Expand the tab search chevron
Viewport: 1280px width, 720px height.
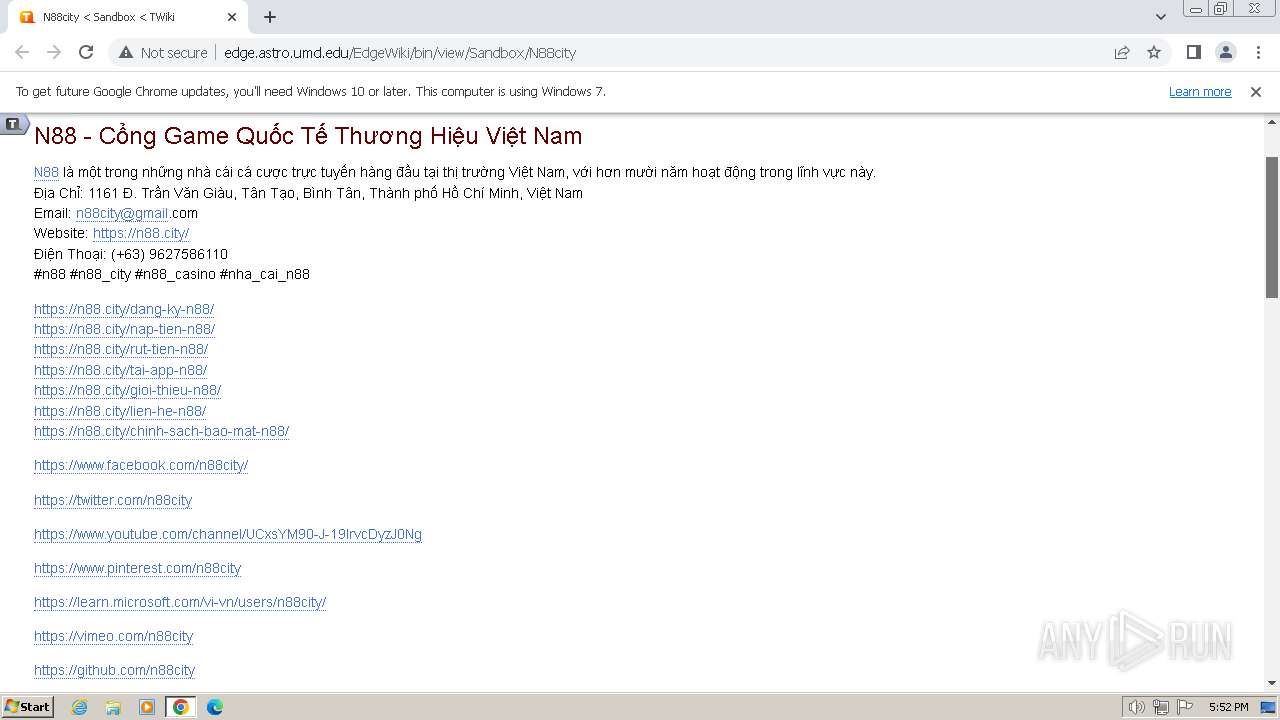click(x=1160, y=17)
